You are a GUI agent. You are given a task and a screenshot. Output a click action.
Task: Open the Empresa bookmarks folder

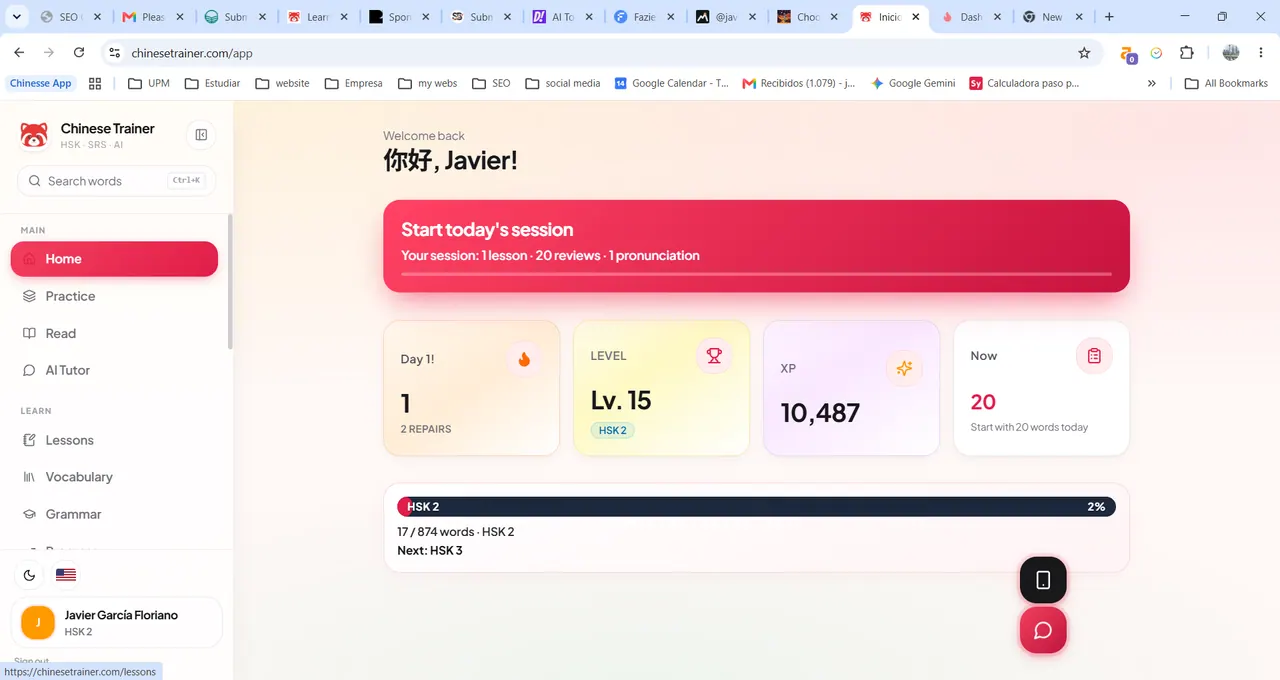coord(354,83)
